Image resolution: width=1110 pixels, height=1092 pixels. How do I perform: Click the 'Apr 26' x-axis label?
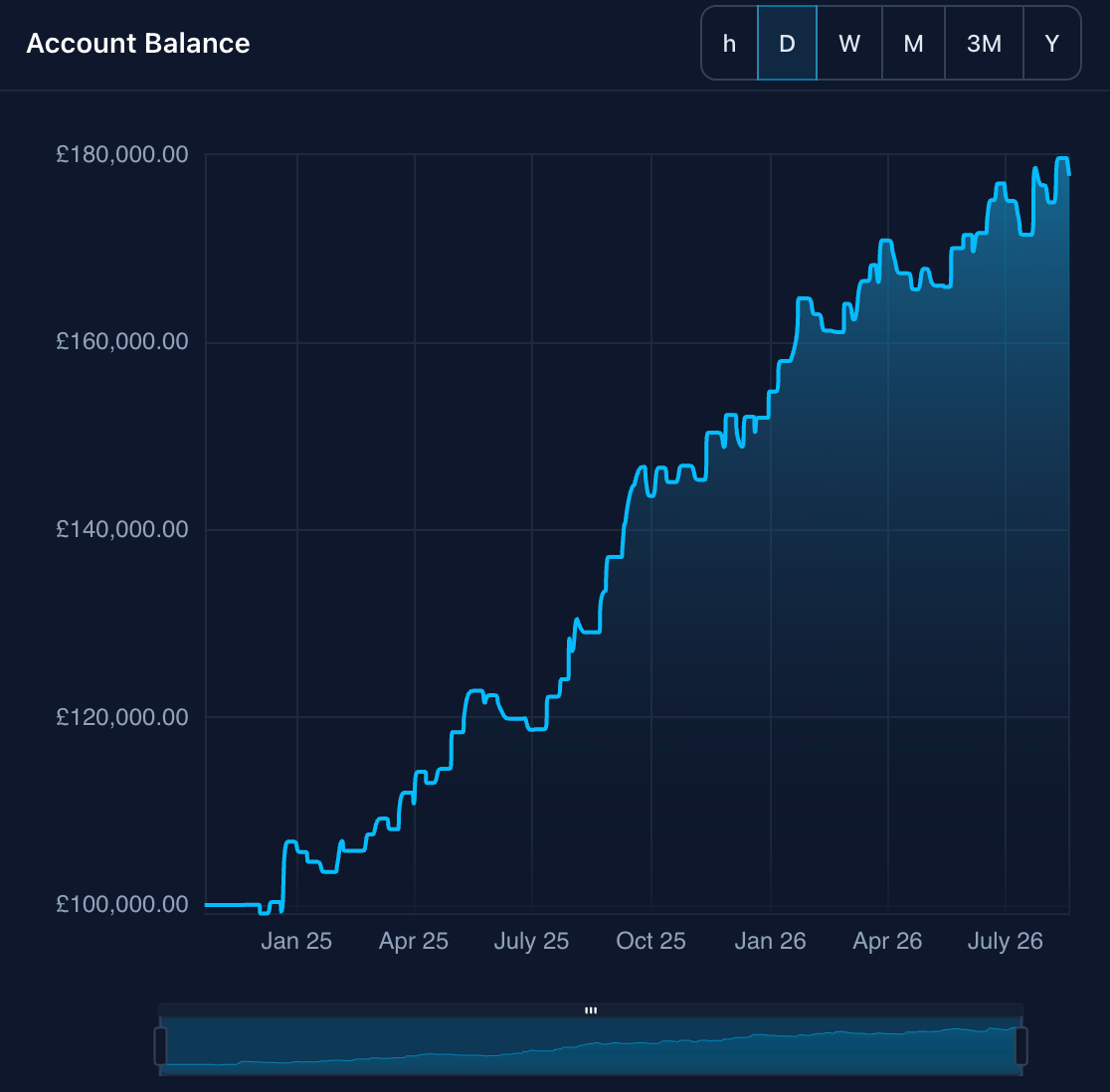coord(887,941)
